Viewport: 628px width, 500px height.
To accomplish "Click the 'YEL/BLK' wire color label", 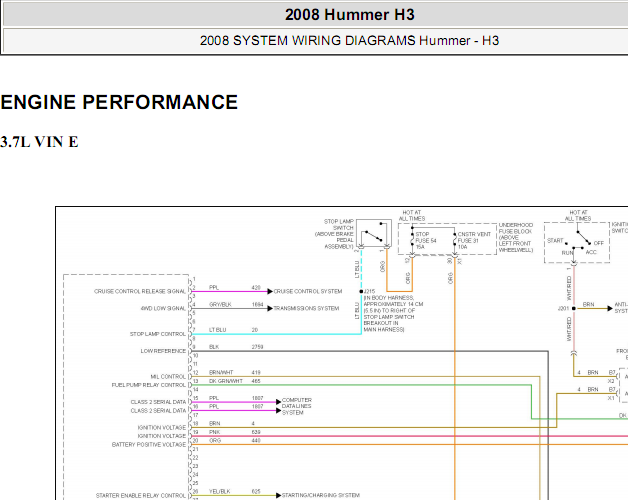I will [219, 492].
